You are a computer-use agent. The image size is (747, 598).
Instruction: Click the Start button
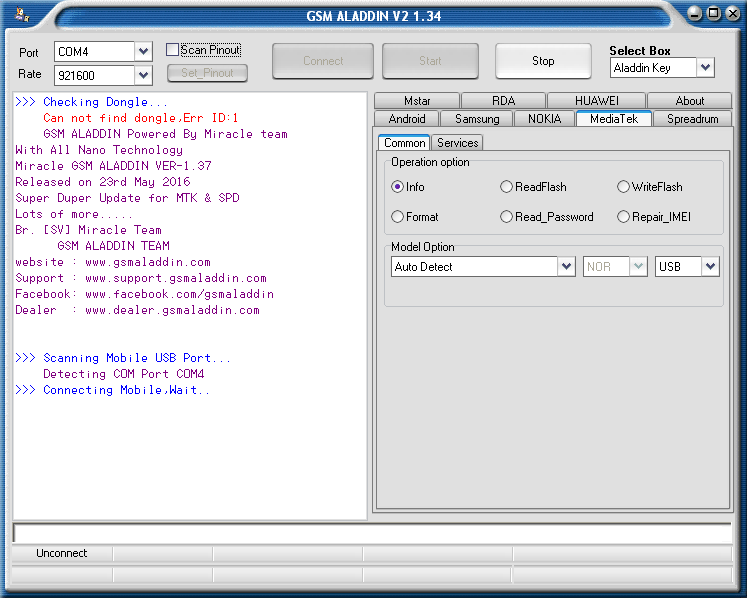pyautogui.click(x=430, y=61)
